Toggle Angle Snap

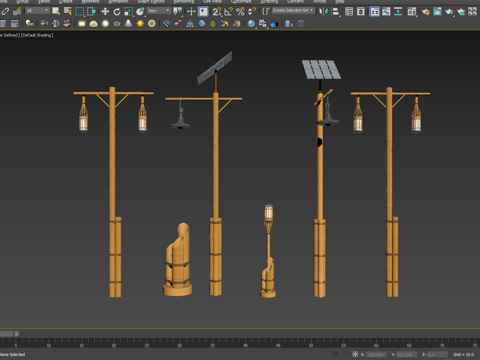coord(228,12)
